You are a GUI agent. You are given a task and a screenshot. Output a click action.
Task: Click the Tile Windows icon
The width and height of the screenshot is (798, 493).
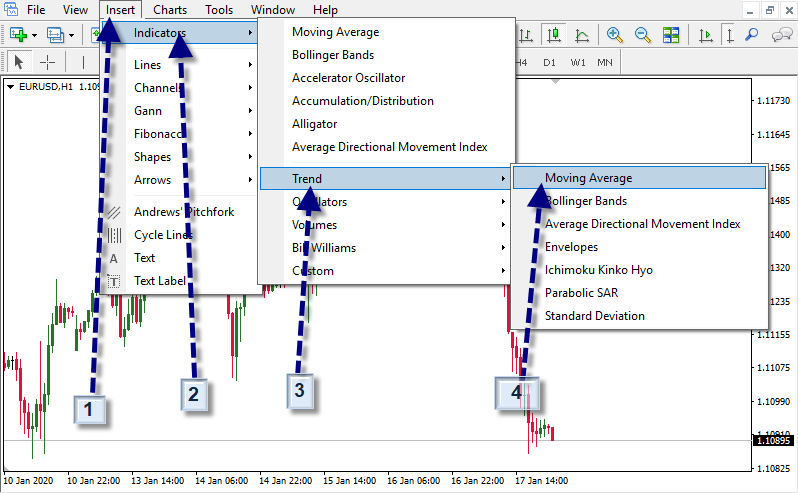point(671,35)
